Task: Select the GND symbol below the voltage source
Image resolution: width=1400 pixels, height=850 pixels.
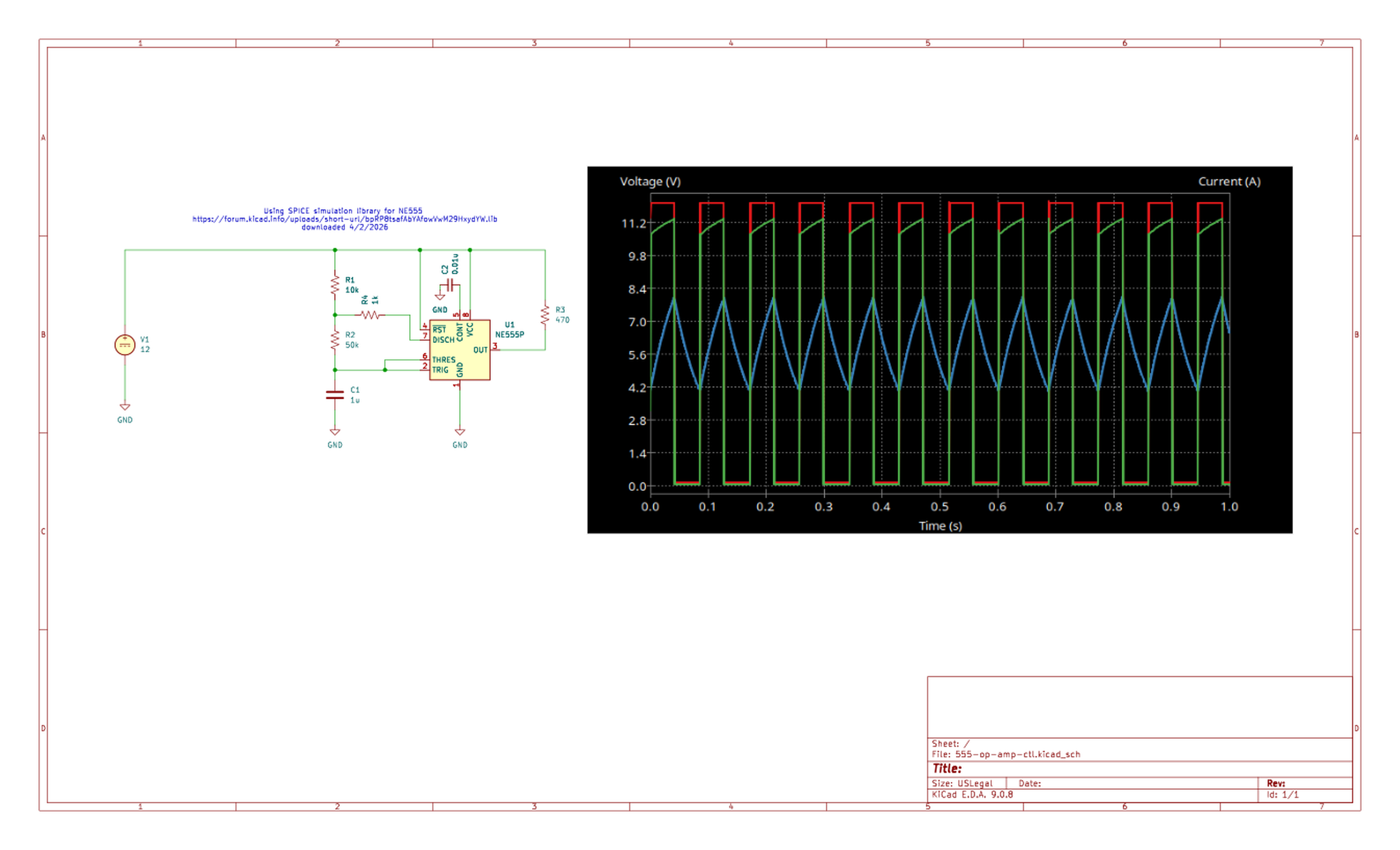Action: pos(125,407)
